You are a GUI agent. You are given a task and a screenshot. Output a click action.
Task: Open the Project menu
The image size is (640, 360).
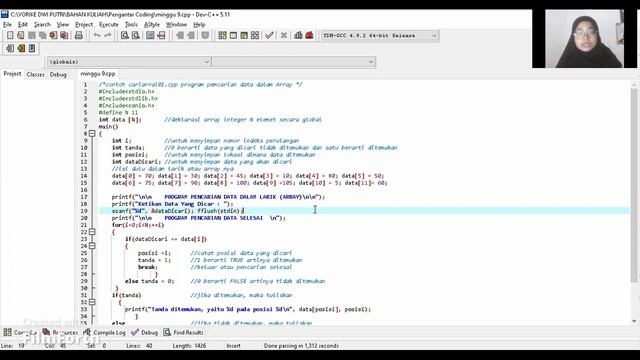pos(84,24)
